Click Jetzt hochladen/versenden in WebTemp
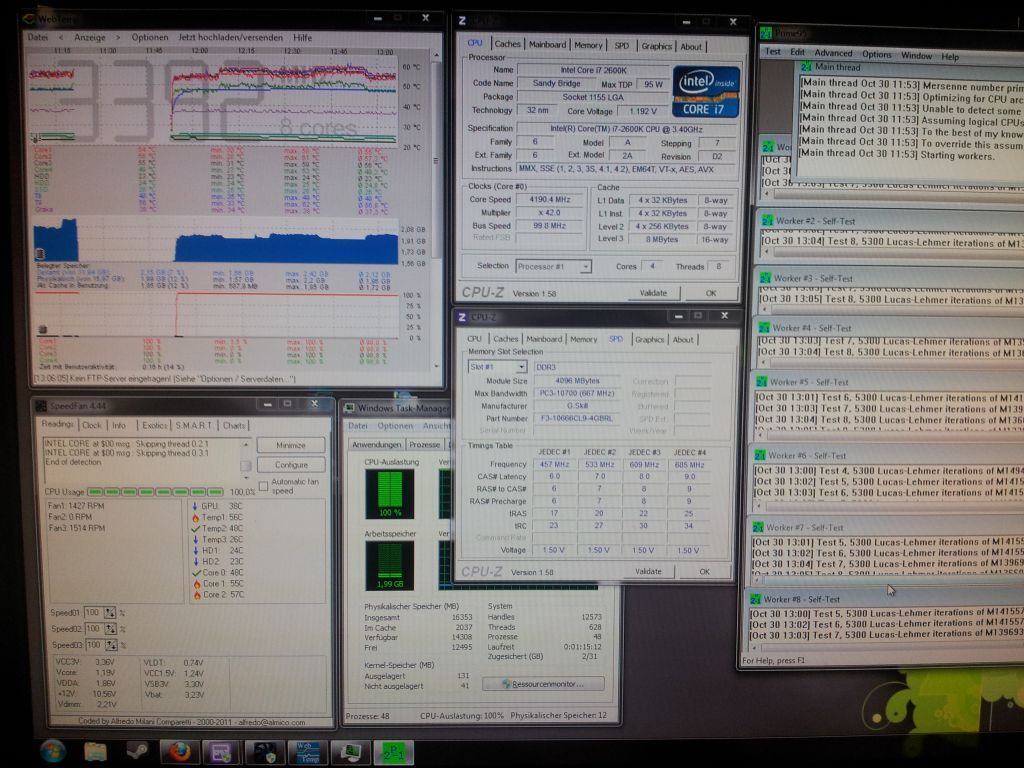1024x768 pixels. click(x=231, y=37)
